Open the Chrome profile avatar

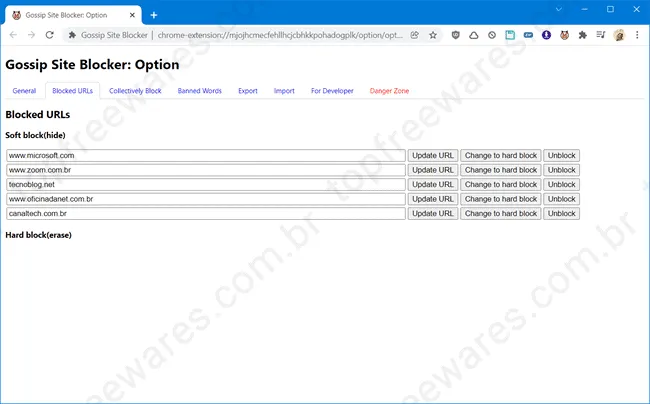pos(619,35)
